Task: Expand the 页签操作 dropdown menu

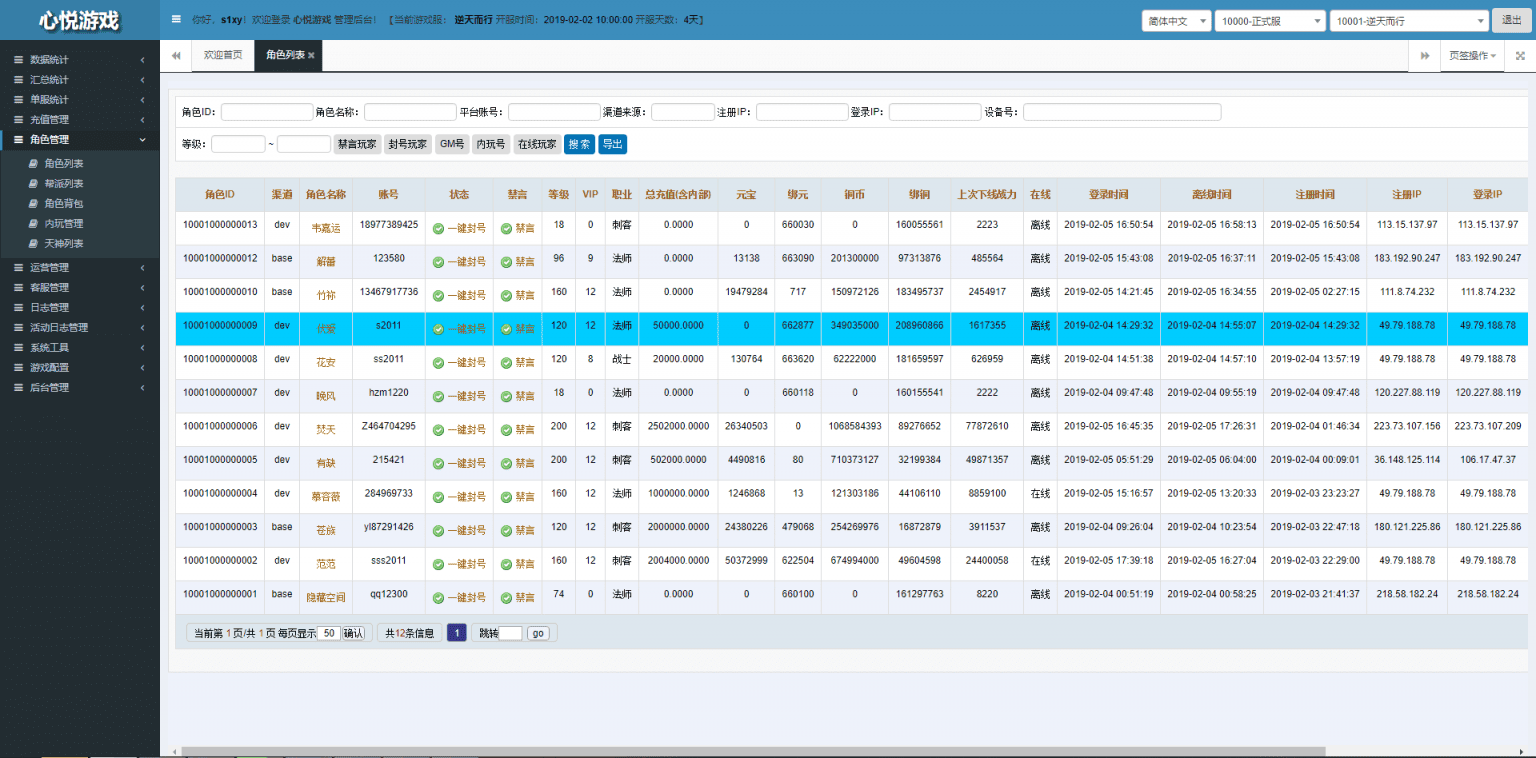Action: coord(1473,56)
